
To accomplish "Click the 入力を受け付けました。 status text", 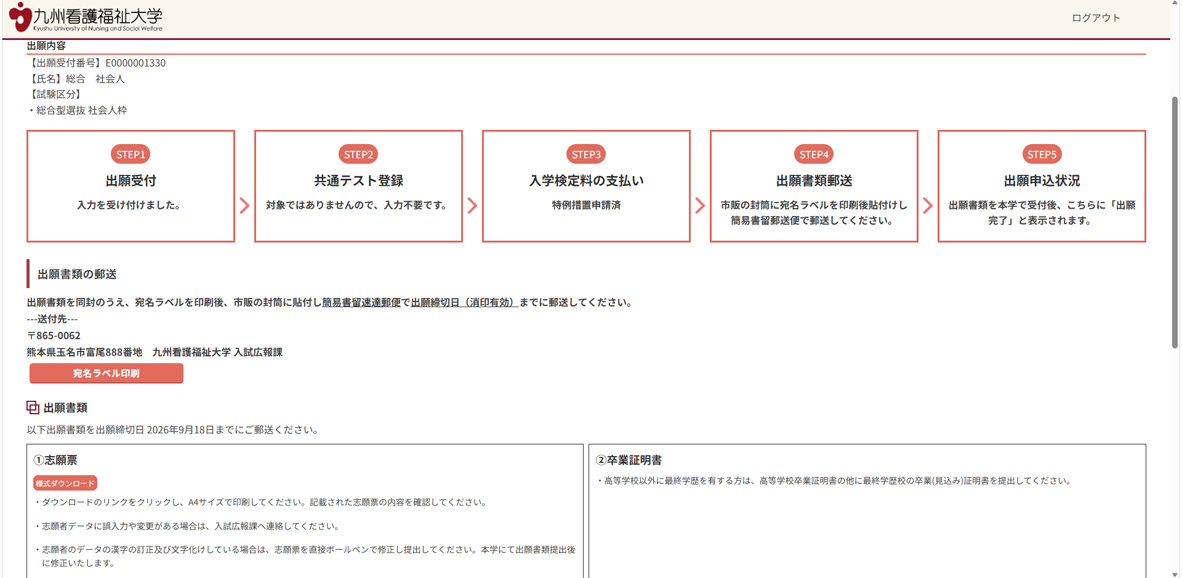I will tap(130, 205).
